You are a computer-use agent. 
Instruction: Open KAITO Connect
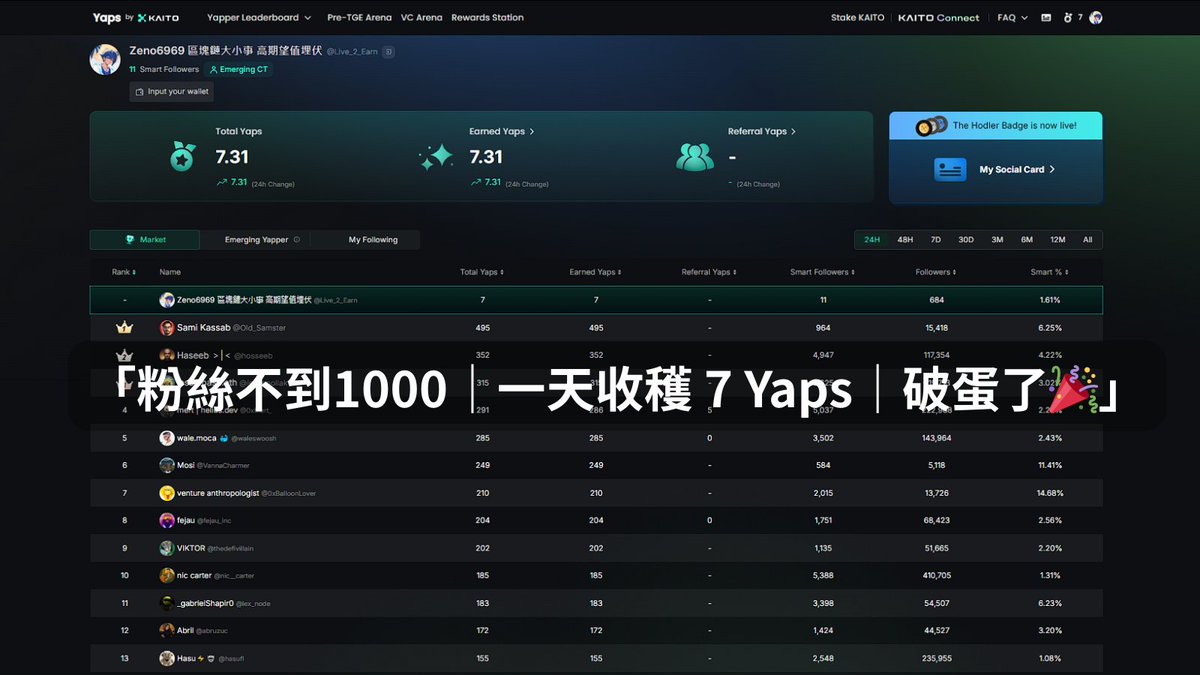point(938,17)
